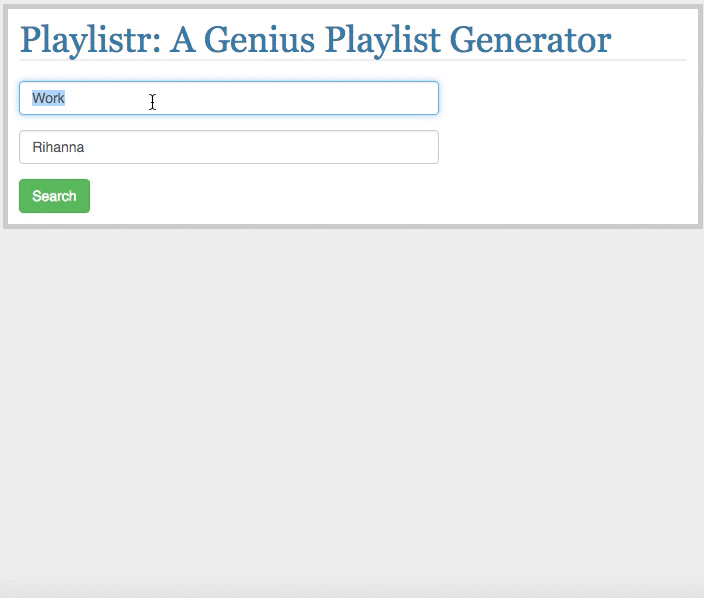Click the empty gray area below the panel
The height and width of the screenshot is (598, 704).
(350, 400)
